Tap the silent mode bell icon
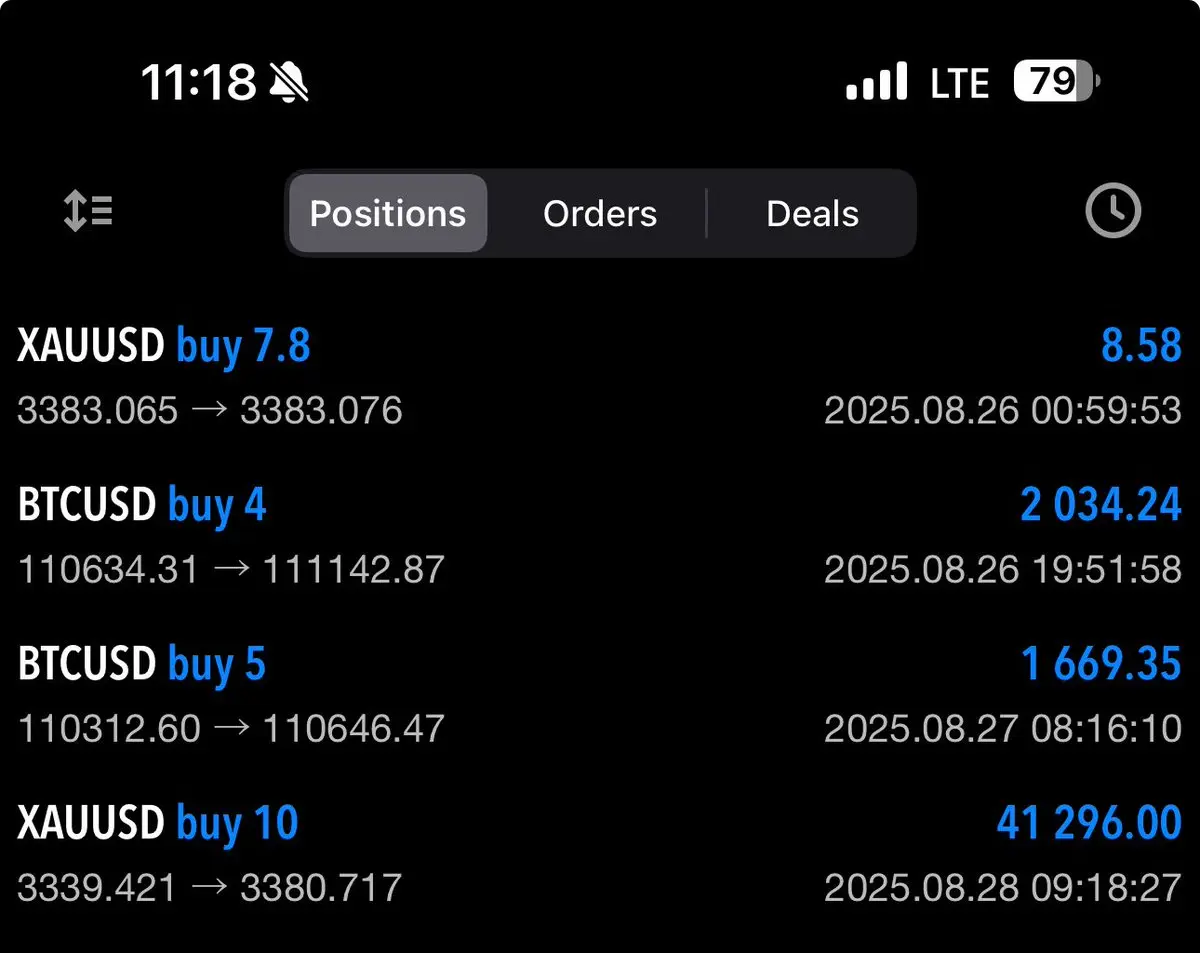The image size is (1200, 953). [x=290, y=81]
